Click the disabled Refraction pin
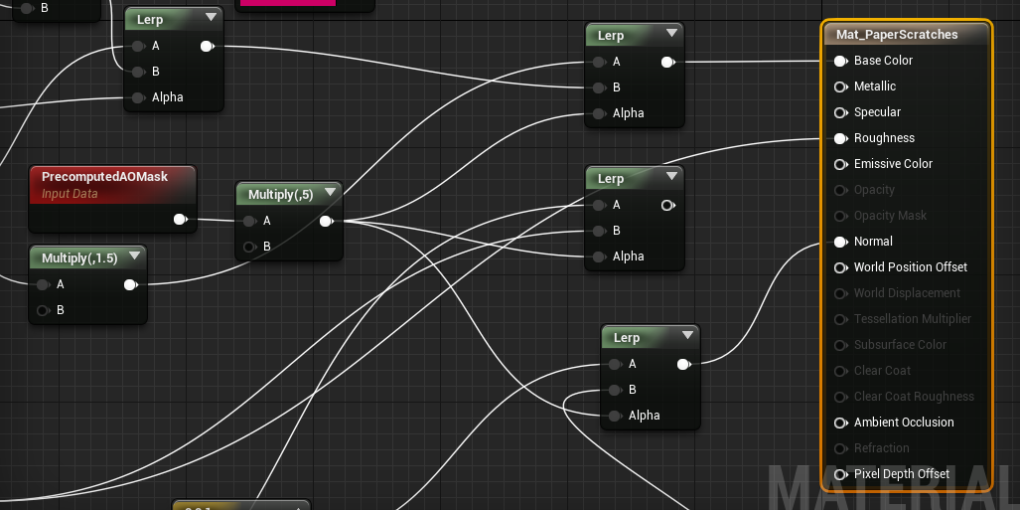 click(x=840, y=448)
